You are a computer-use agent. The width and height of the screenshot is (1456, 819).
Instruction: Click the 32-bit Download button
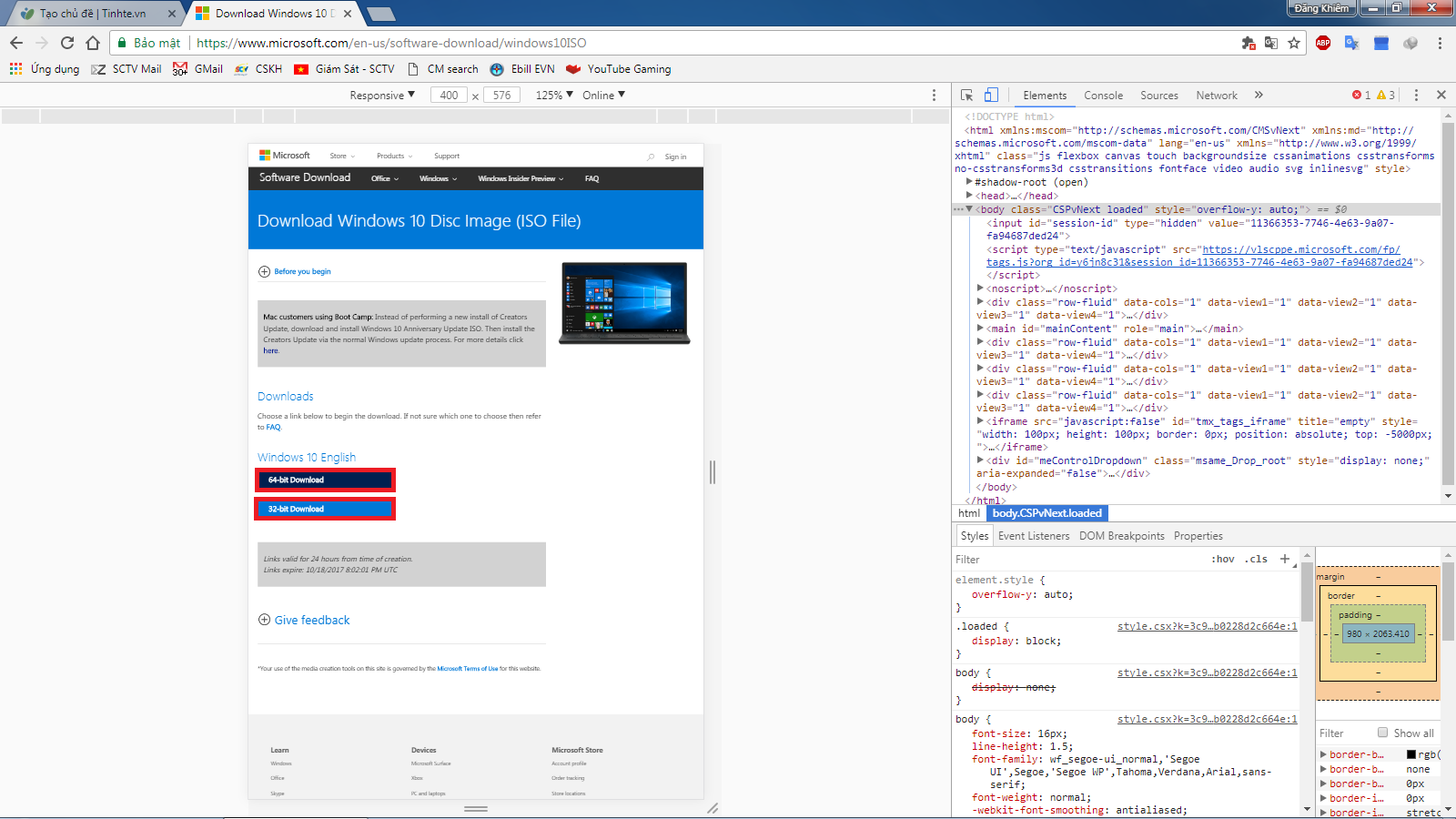[325, 509]
